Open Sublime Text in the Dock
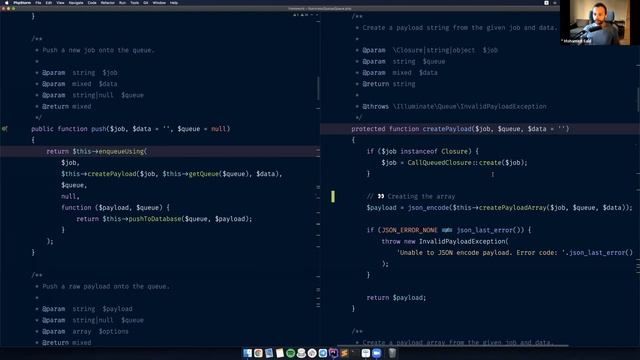Viewport: 640px width, 360px height. [x=344, y=353]
